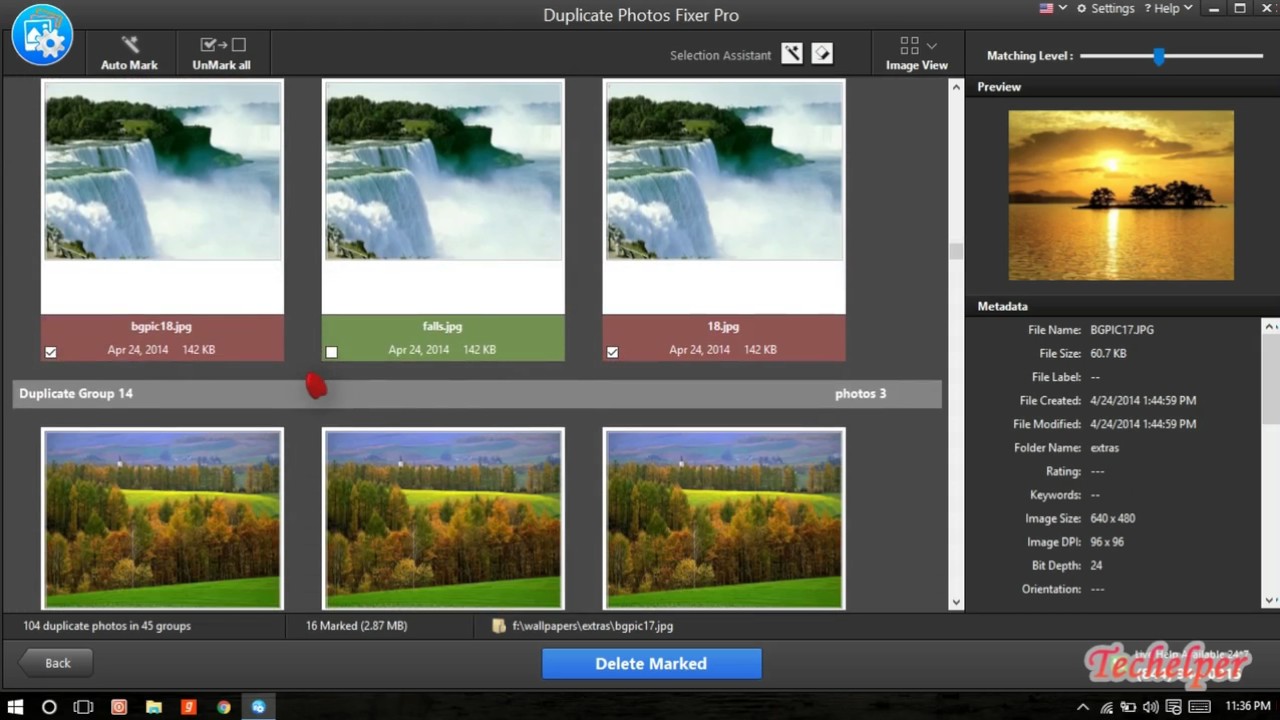
Task: Select the bgpic18.jpg waterfall thumbnail
Action: click(x=162, y=171)
